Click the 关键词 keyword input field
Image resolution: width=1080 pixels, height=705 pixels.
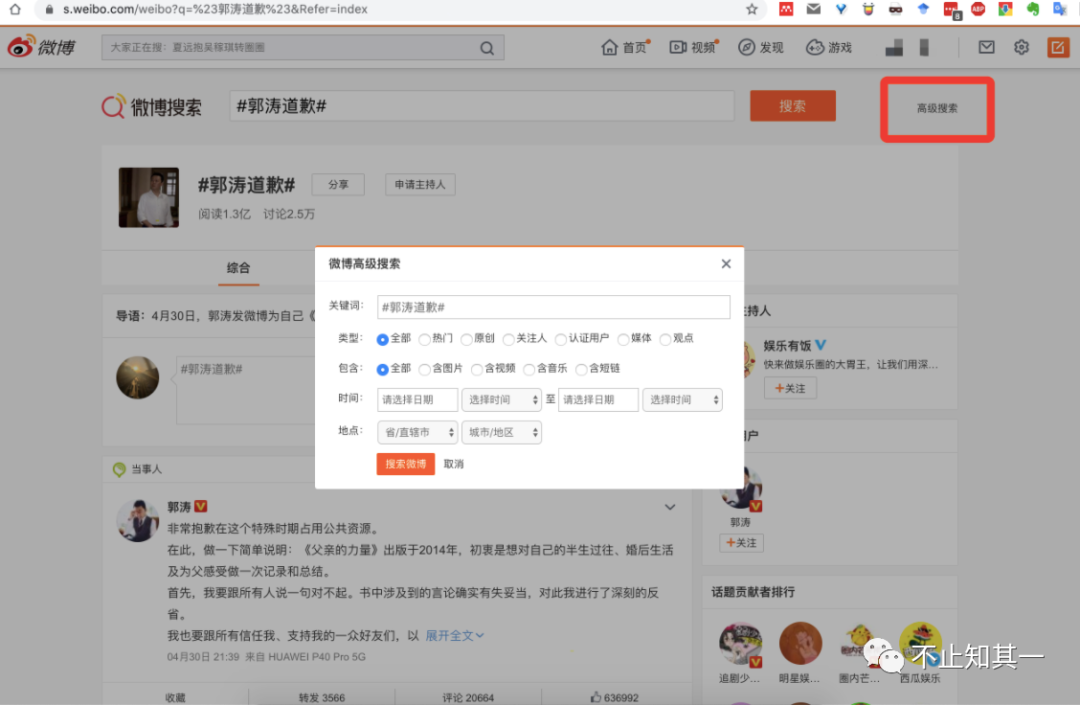pos(554,307)
